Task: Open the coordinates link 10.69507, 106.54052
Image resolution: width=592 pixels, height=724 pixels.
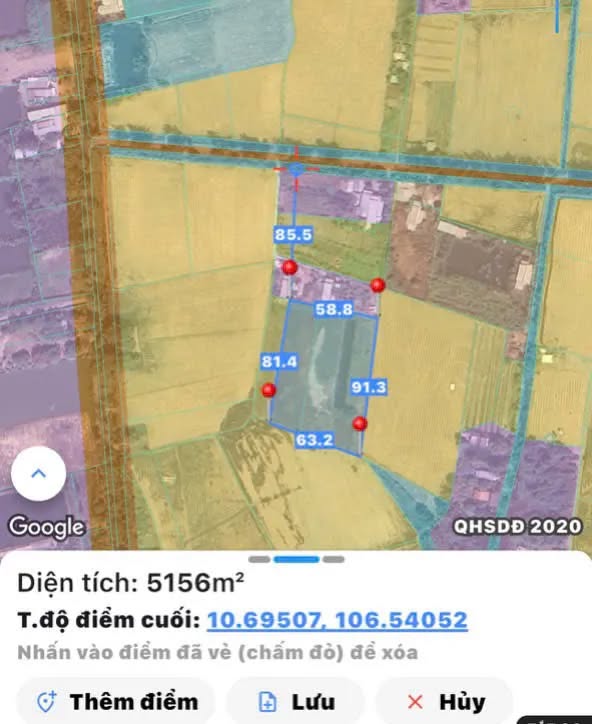Action: tap(337, 620)
